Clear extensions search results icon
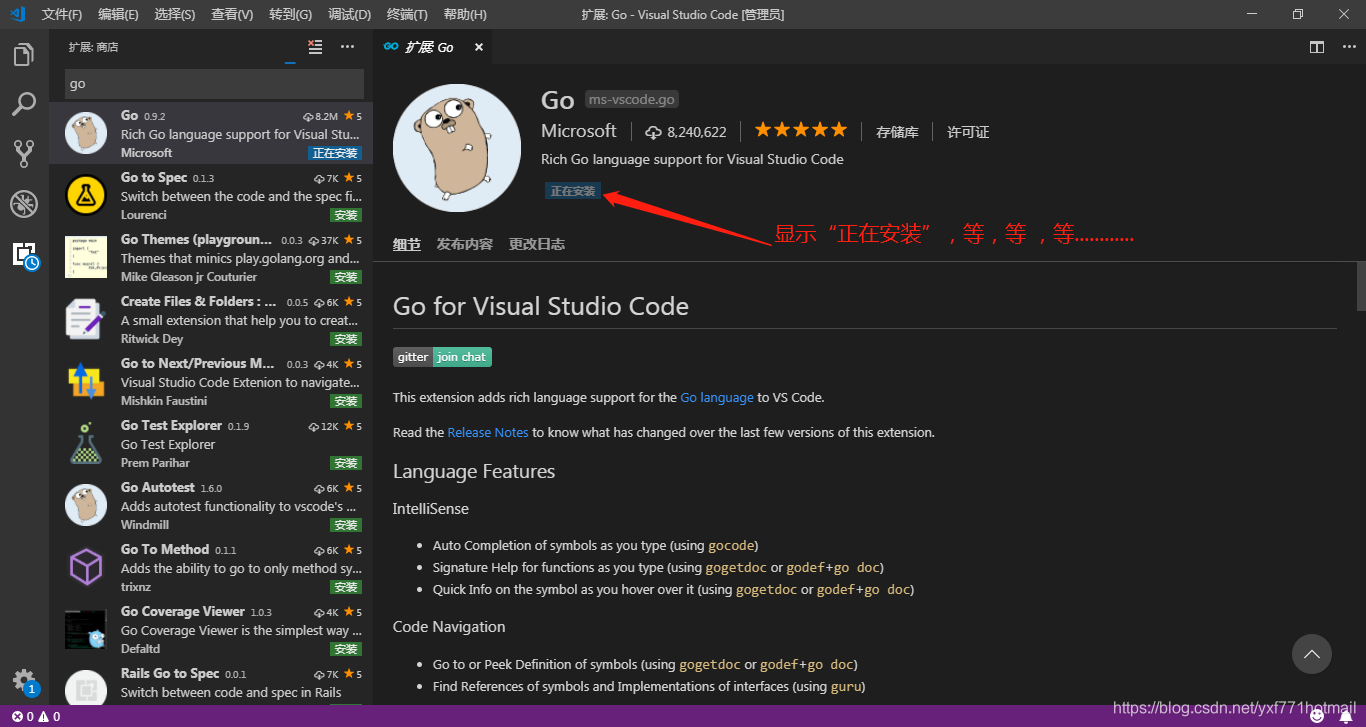Viewport: 1366px width, 727px height. [315, 47]
